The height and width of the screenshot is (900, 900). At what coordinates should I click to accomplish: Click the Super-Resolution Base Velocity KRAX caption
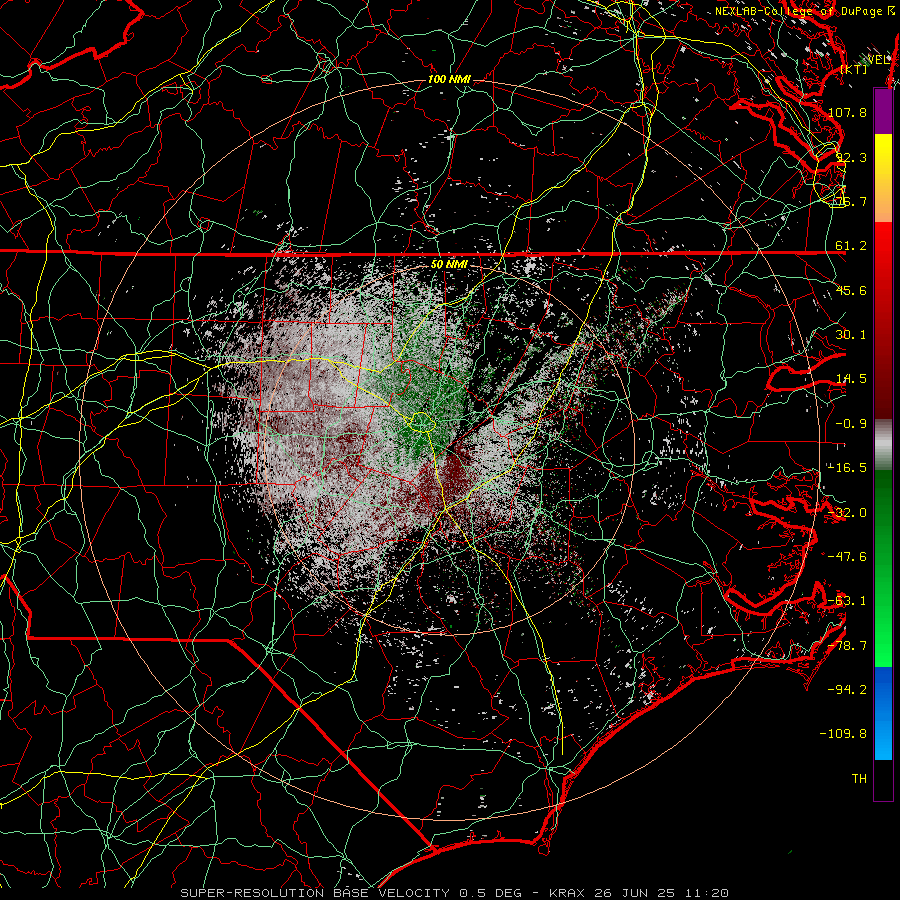coord(455,893)
